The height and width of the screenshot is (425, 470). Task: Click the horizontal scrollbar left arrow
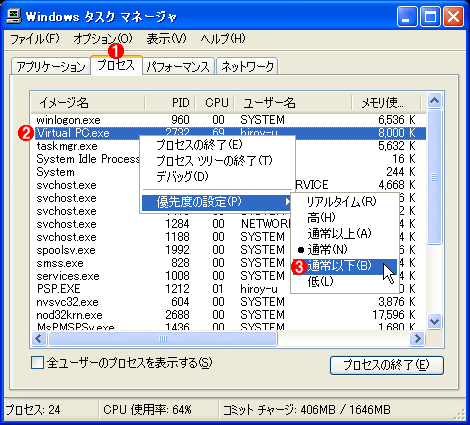tap(39, 339)
